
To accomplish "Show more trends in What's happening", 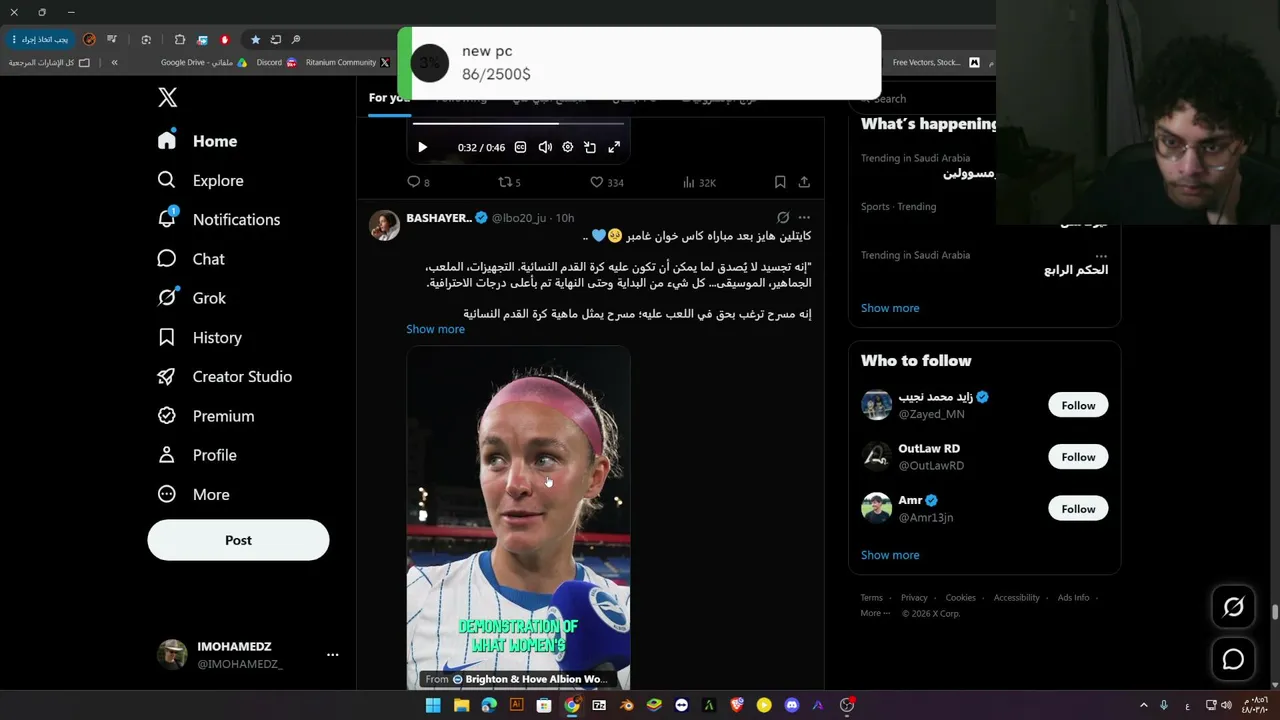I will (x=890, y=308).
